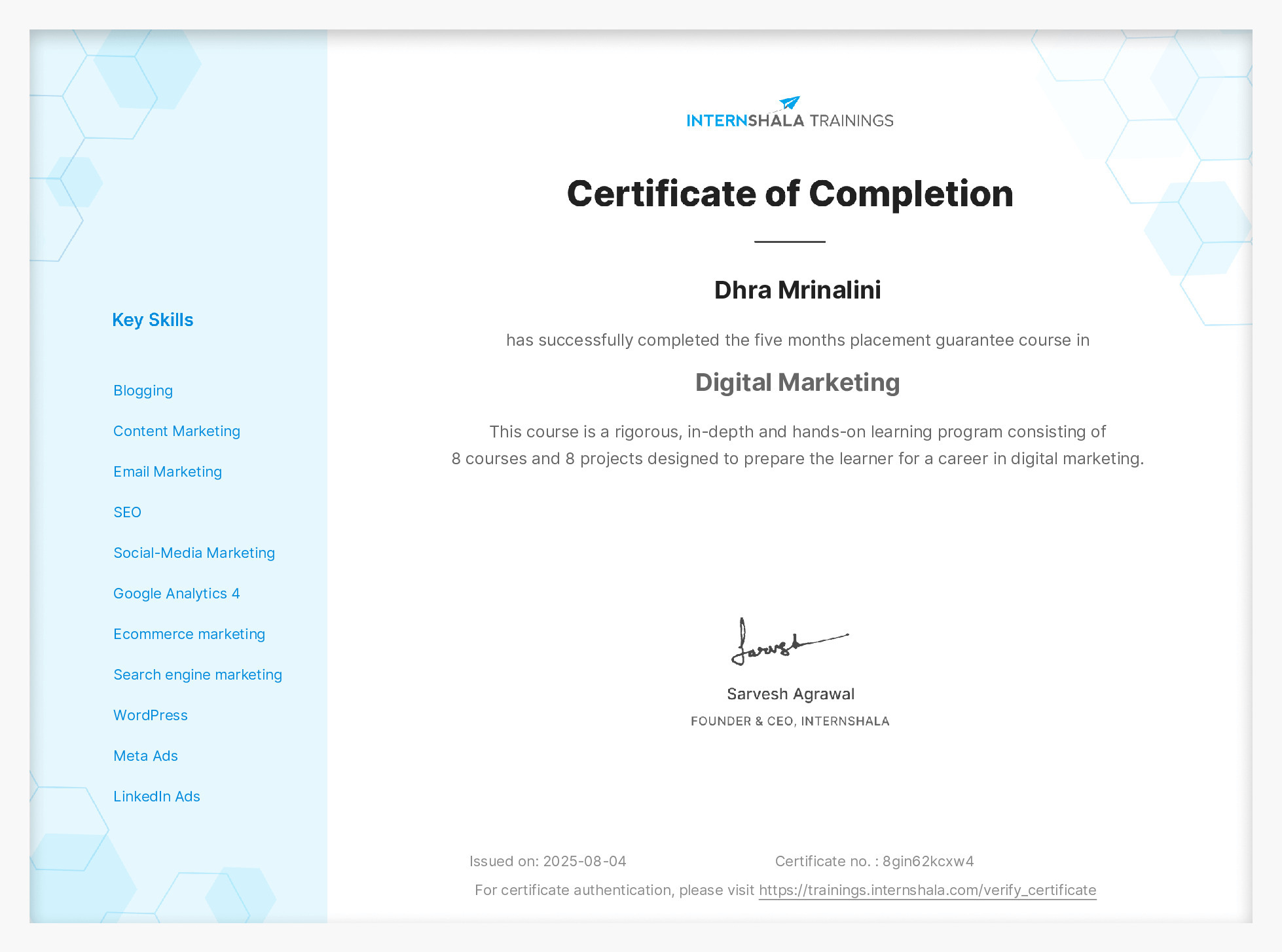Open the Email Marketing skill link
Image resolution: width=1282 pixels, height=952 pixels.
coord(168,471)
